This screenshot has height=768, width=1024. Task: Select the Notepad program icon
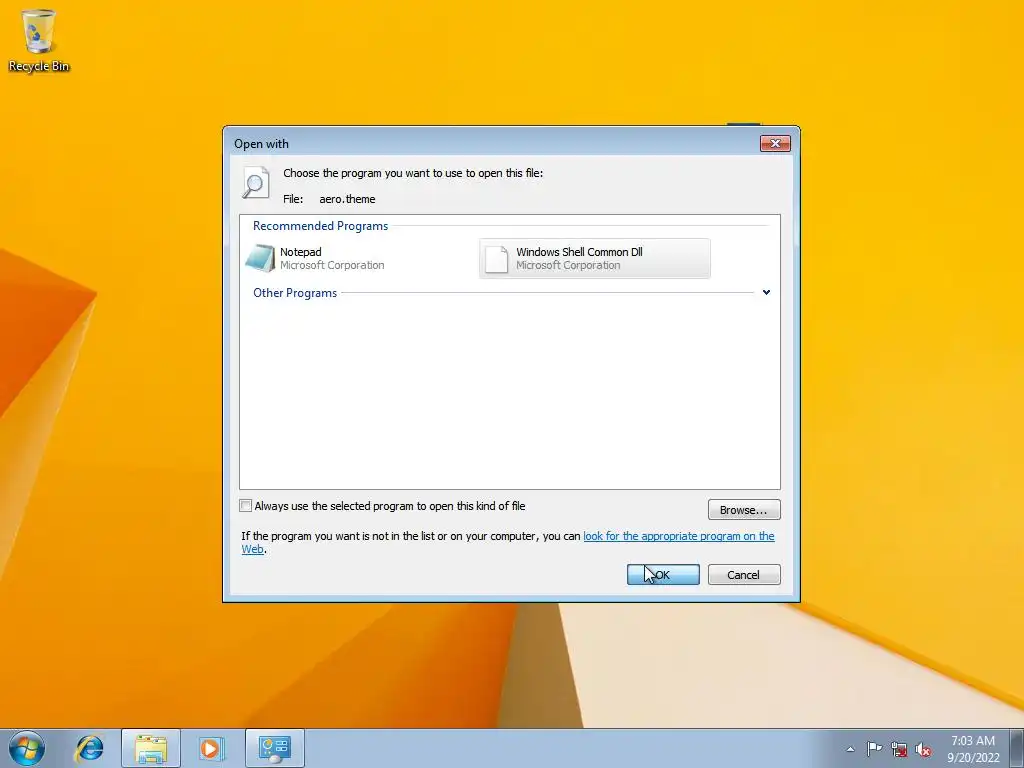(x=260, y=258)
